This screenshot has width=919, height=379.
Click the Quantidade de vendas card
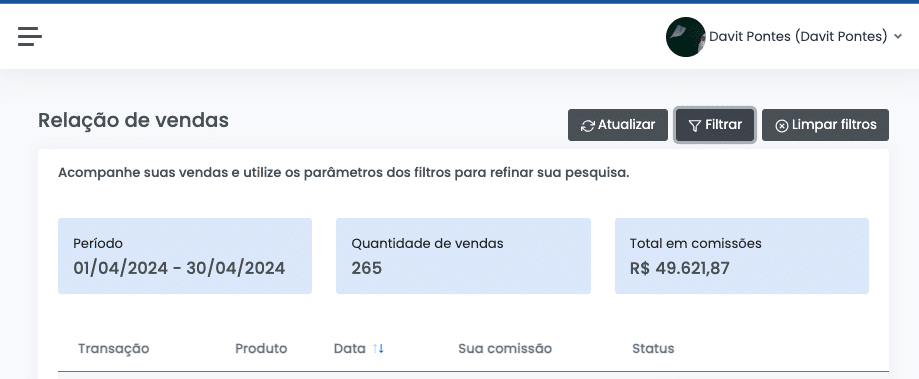463,256
